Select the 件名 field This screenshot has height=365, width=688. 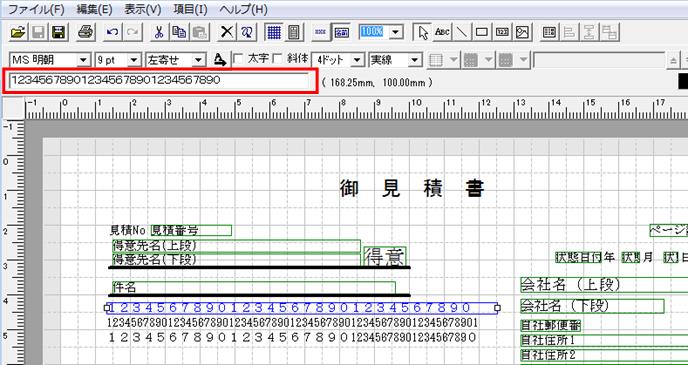point(254,287)
